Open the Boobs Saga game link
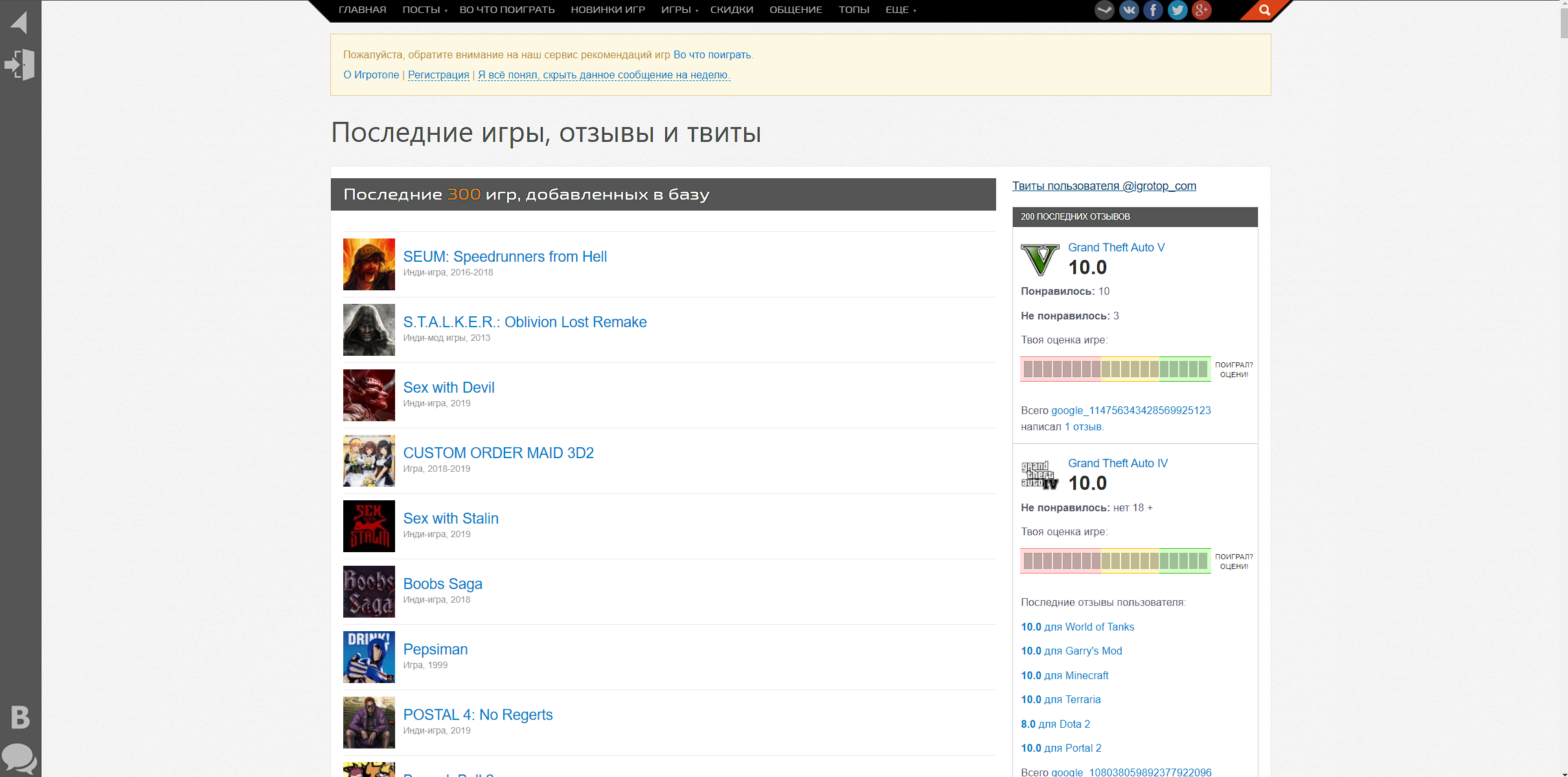This screenshot has width=1568, height=777. (x=442, y=584)
